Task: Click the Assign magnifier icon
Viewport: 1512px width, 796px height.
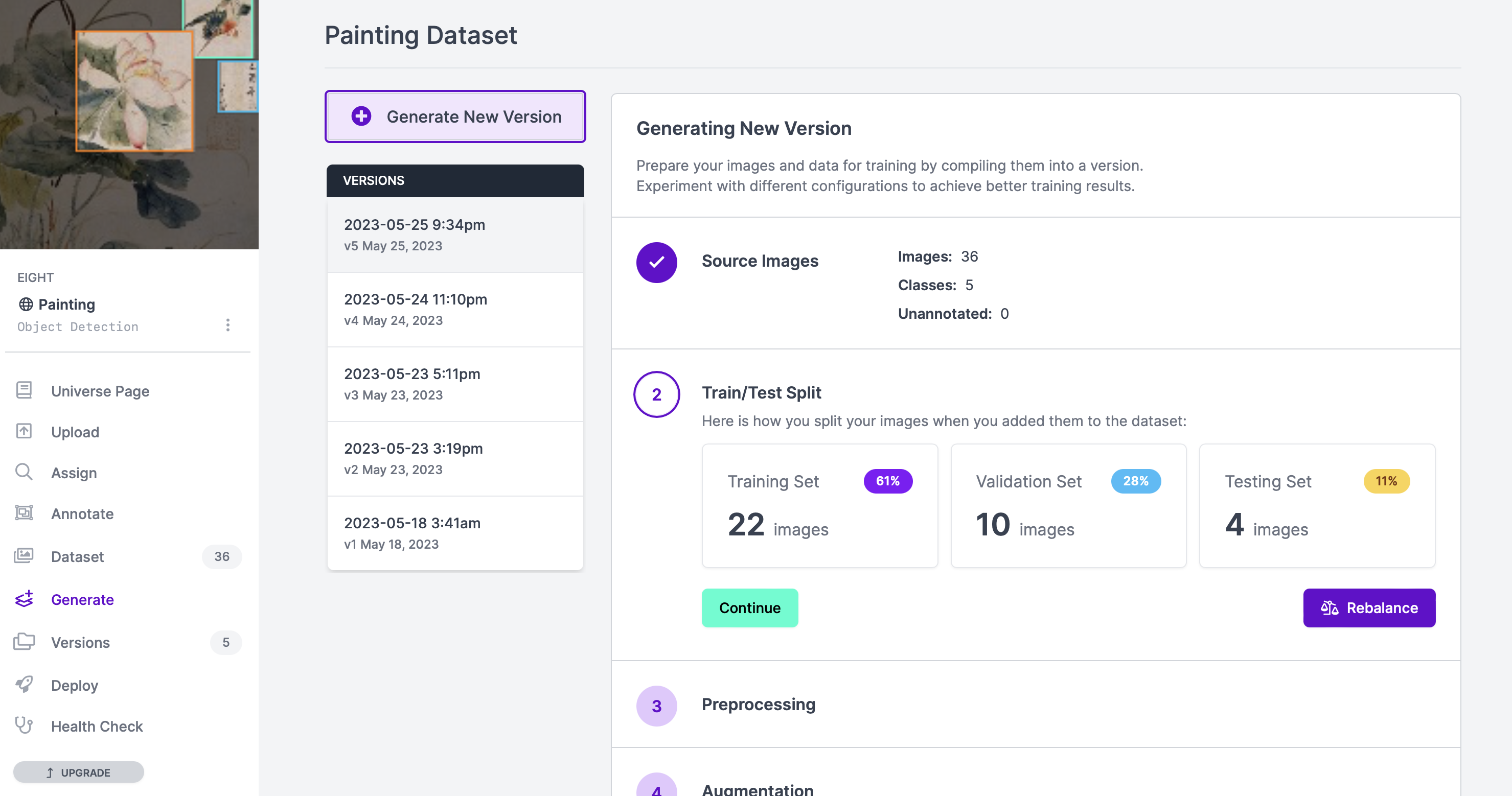Action: 24,472
